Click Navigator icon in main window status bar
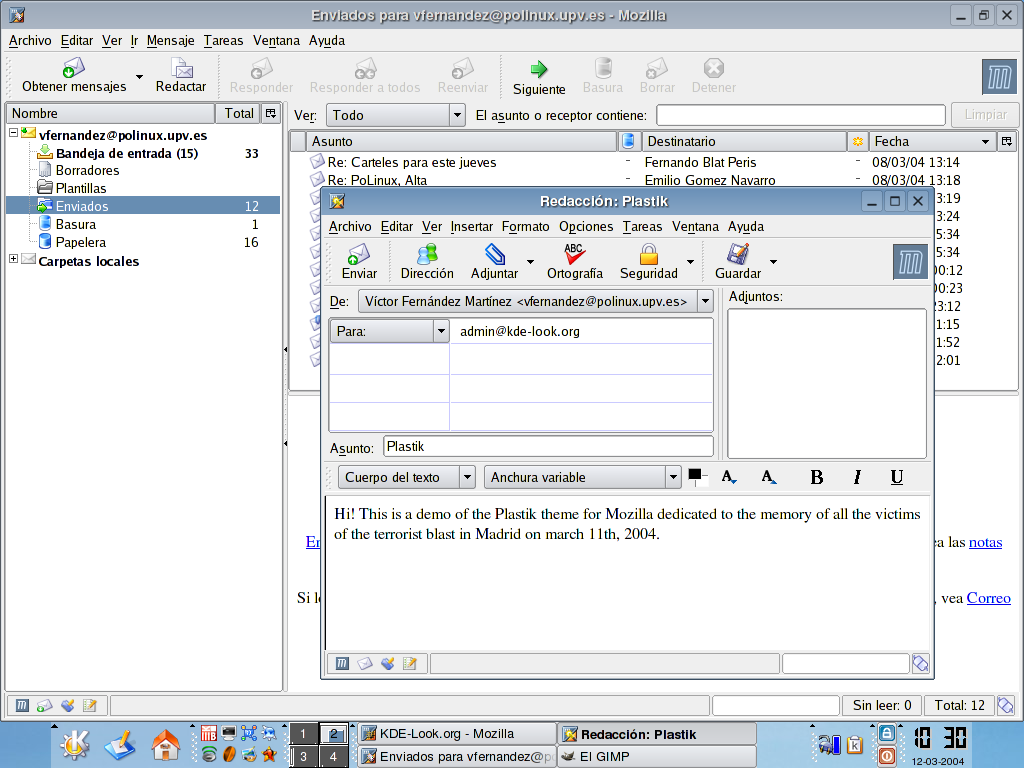The height and width of the screenshot is (768, 1024). pos(22,705)
